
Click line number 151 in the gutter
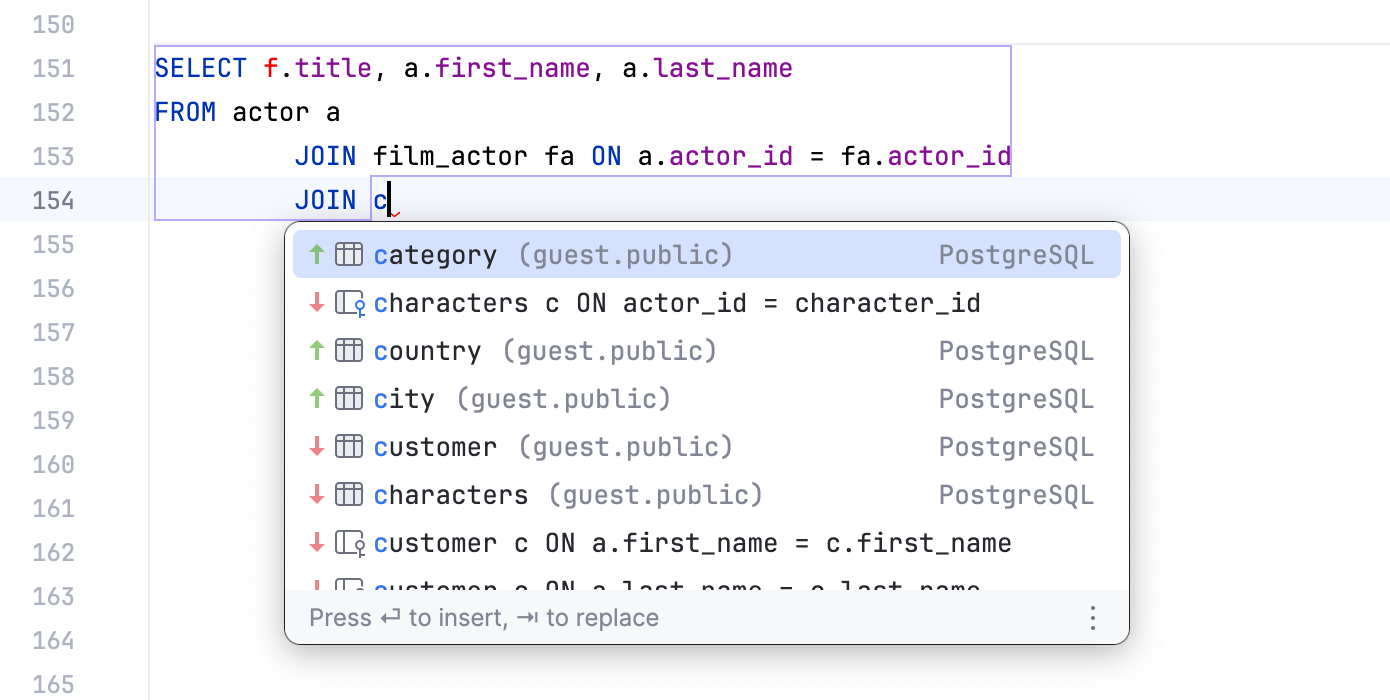pyautogui.click(x=53, y=68)
